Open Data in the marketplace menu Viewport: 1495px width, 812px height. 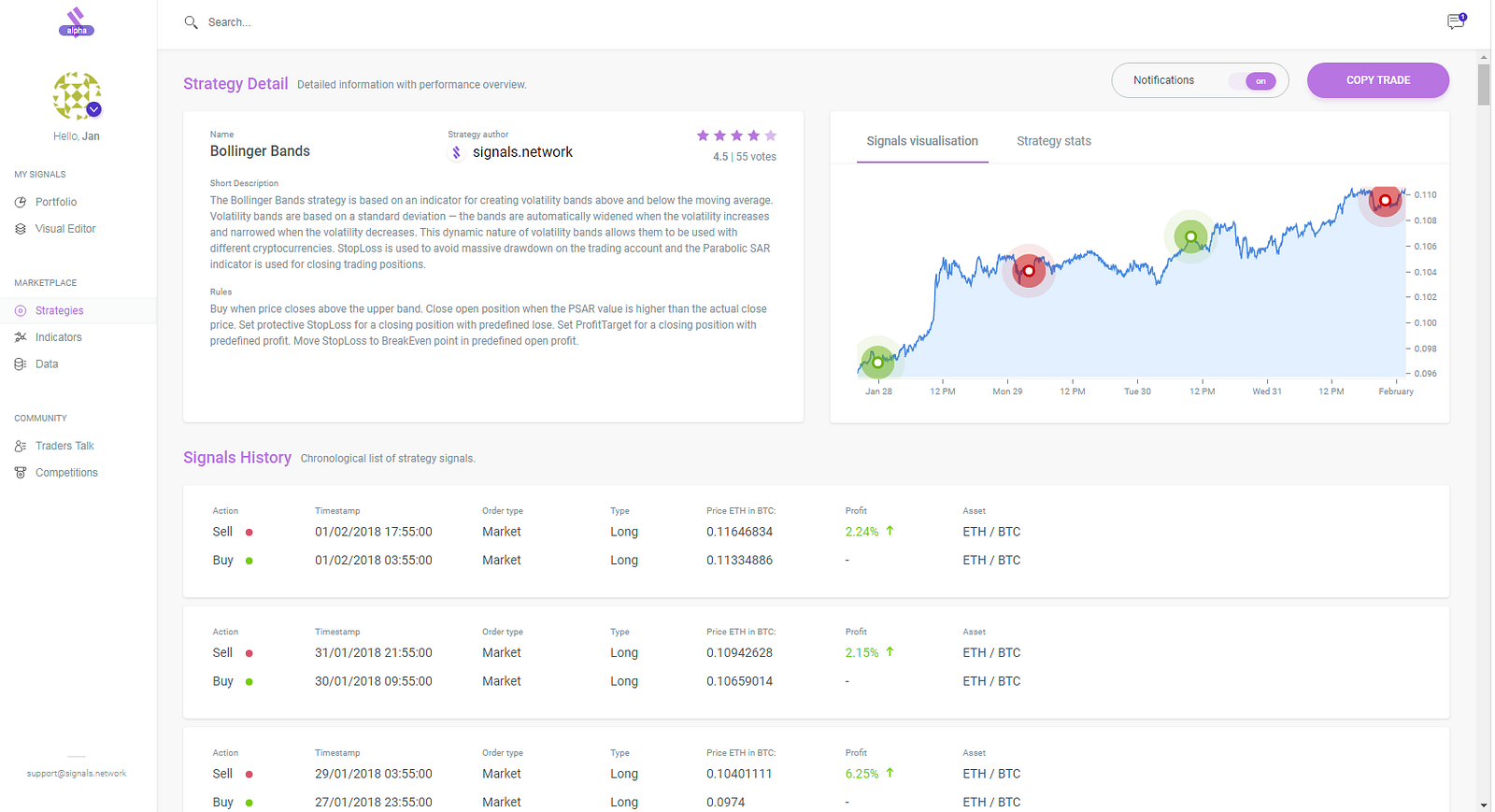point(47,364)
